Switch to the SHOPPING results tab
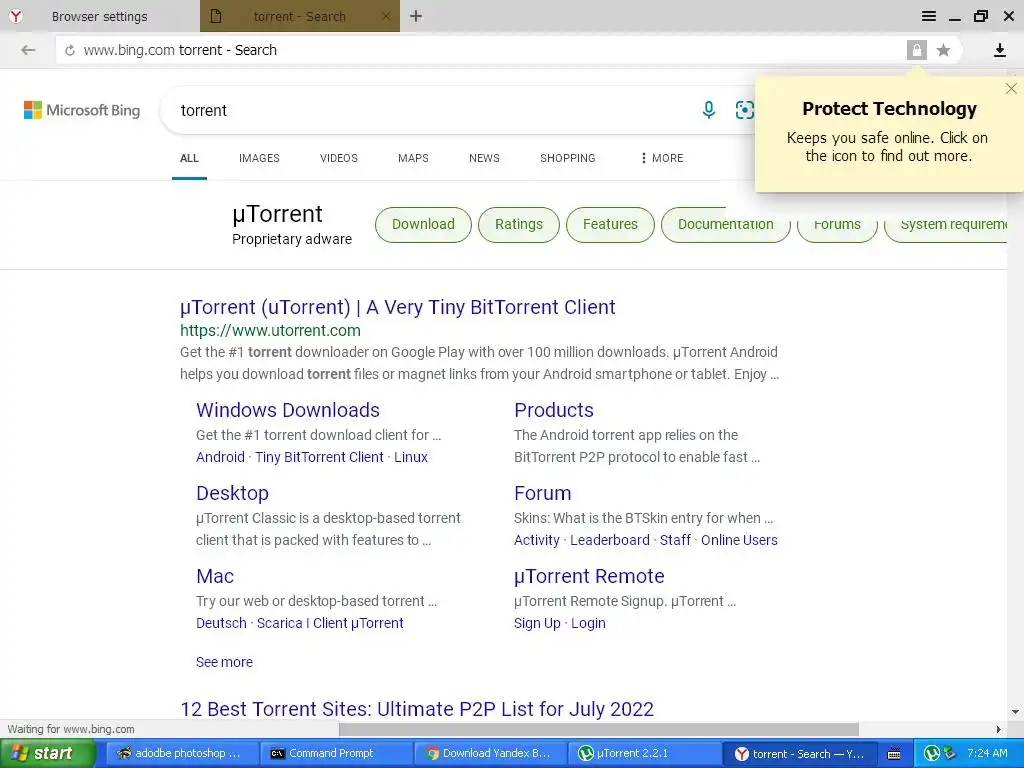Viewport: 1024px width, 768px height. pos(568,158)
